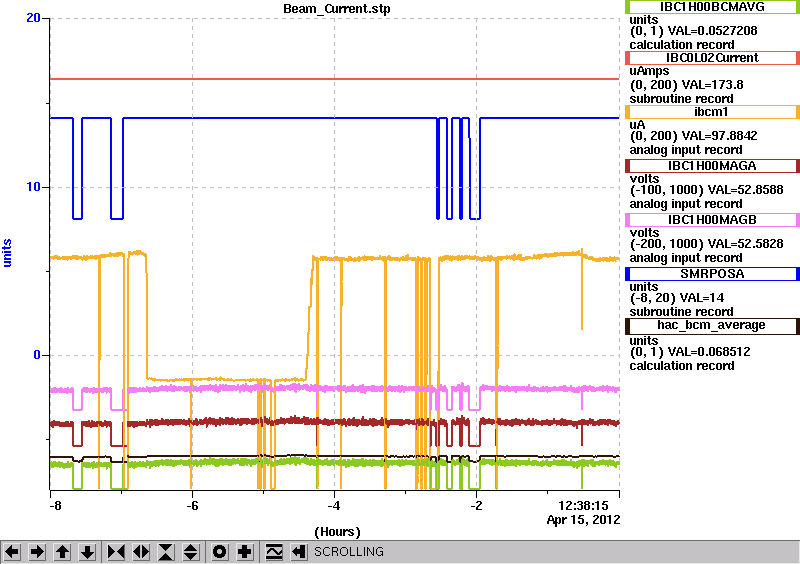
Task: Click the VAL=0.068512 readout for hac_bcm_average
Action: pyautogui.click(x=709, y=352)
